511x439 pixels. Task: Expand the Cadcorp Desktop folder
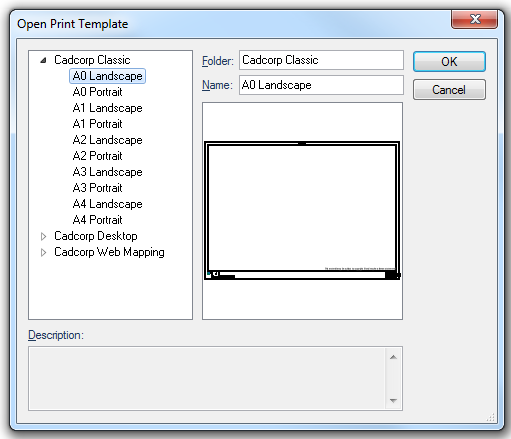[43, 236]
